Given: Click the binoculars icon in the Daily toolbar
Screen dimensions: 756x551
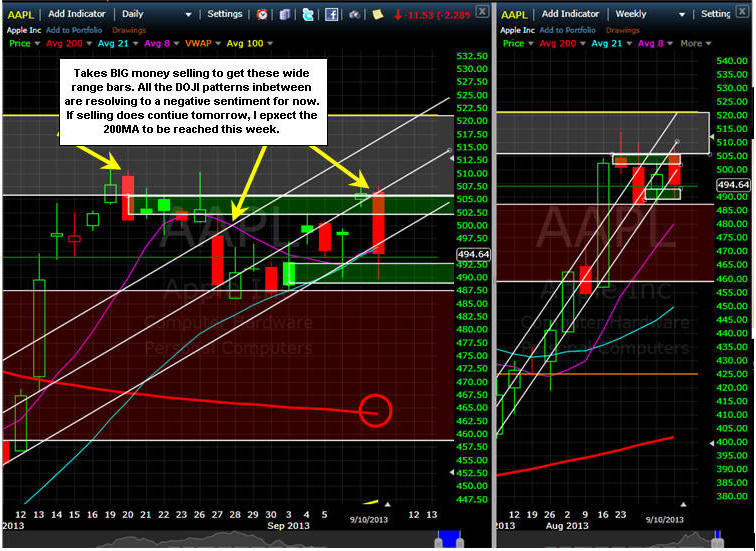Looking at the screenshot, I should 354,15.
